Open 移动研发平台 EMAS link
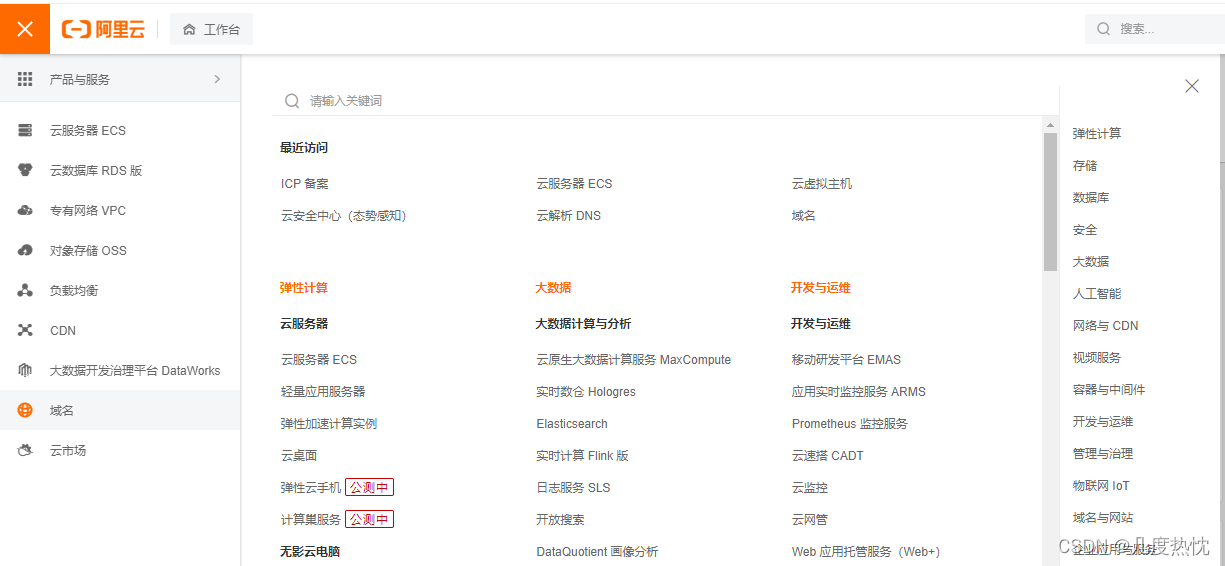The image size is (1225, 566). 846,360
